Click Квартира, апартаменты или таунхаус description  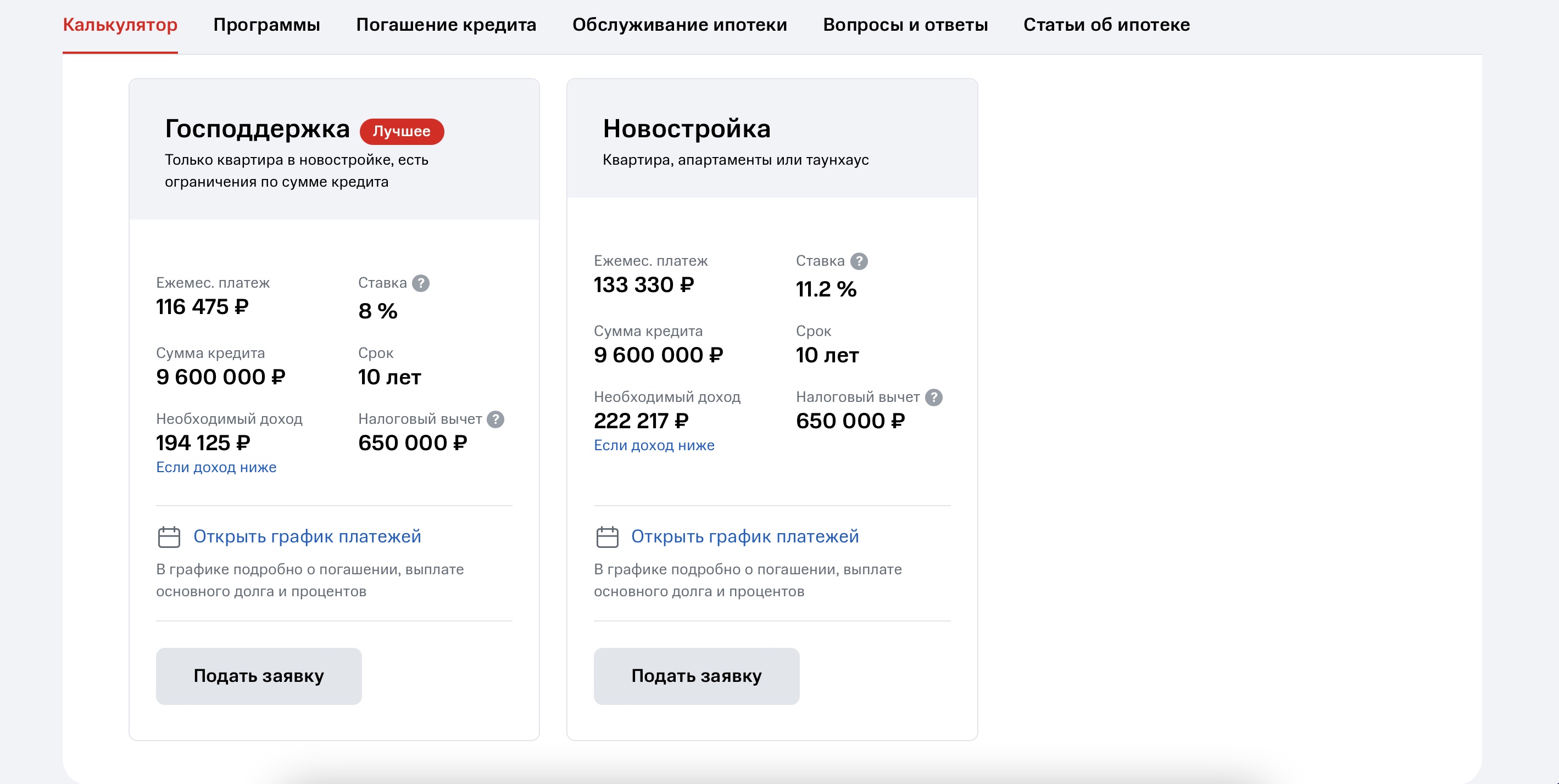click(736, 160)
